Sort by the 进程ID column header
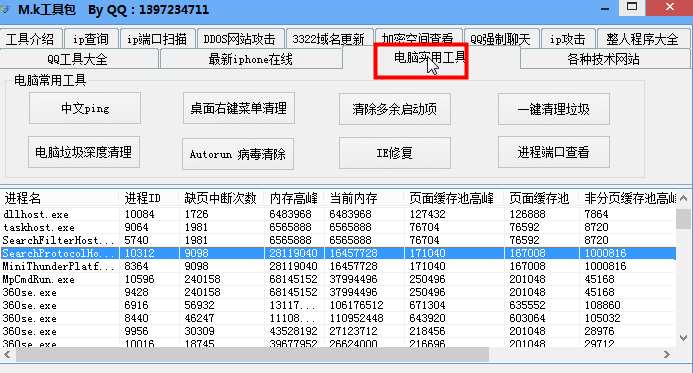 pos(149,198)
